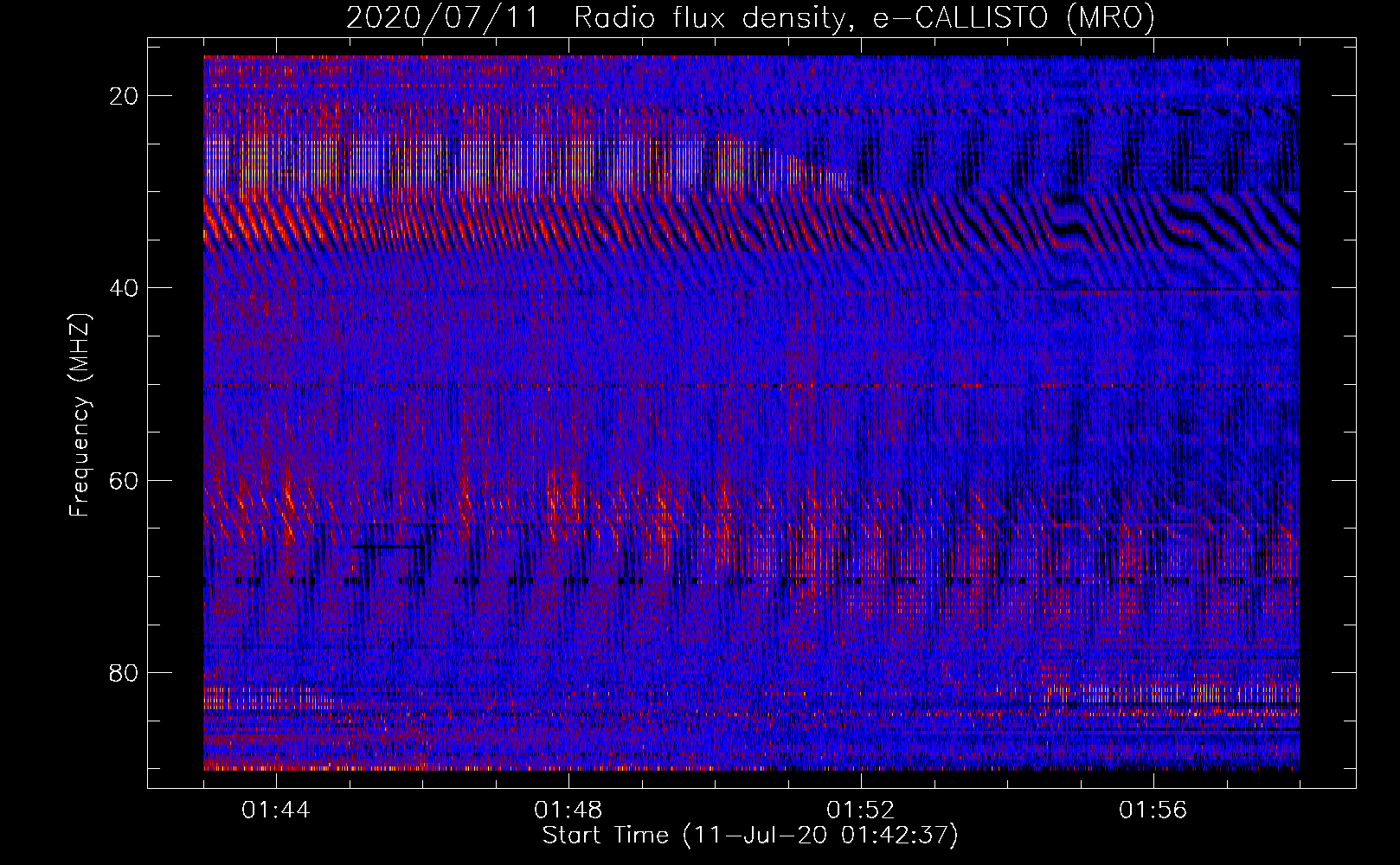The width and height of the screenshot is (1400, 865).
Task: Click the plot title 'Radio flux density, e-CALLISTO (MRO)'
Action: [x=864, y=17]
